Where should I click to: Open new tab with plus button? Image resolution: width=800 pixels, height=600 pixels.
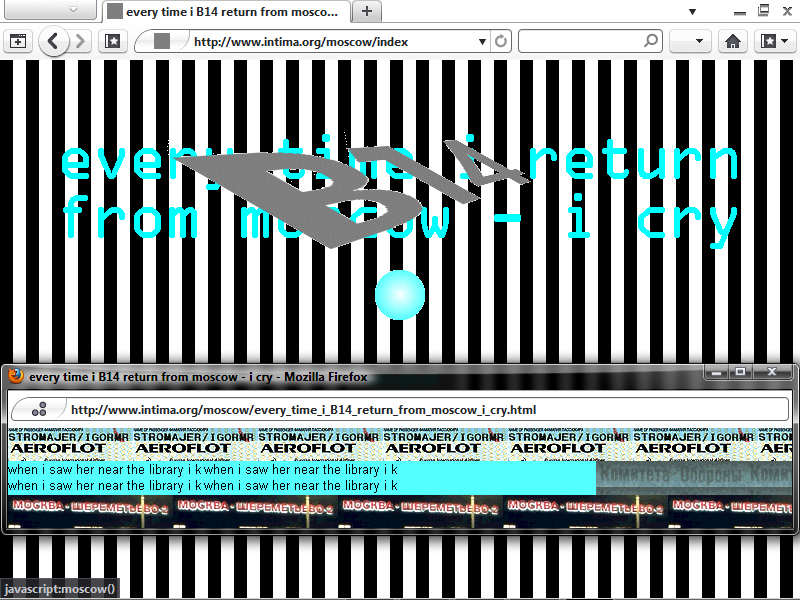(367, 11)
